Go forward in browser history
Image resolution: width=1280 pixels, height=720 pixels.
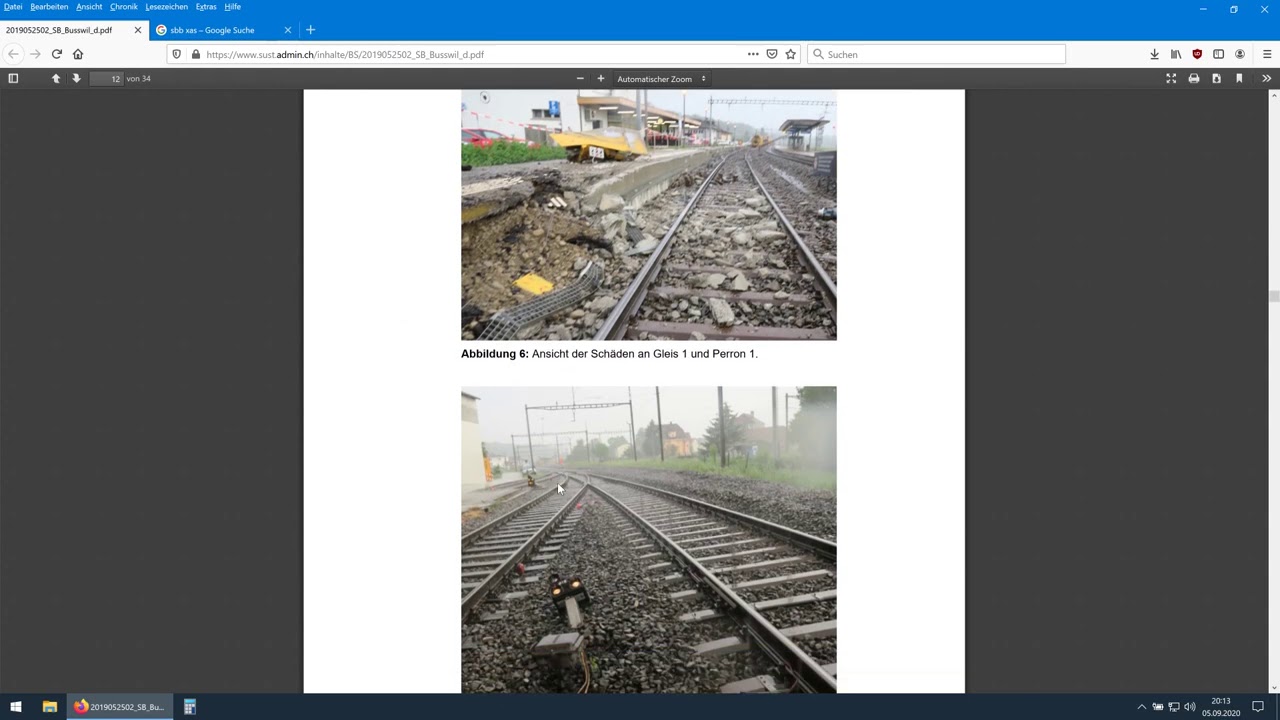pyautogui.click(x=35, y=54)
